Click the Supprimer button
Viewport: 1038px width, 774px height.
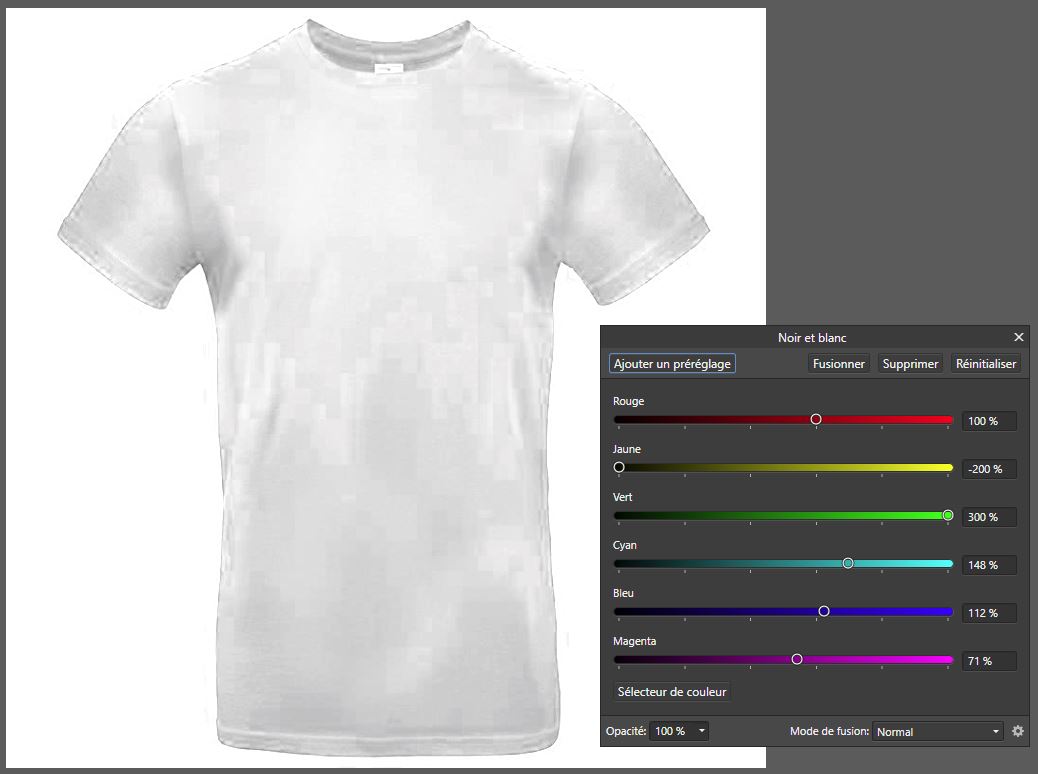(910, 363)
